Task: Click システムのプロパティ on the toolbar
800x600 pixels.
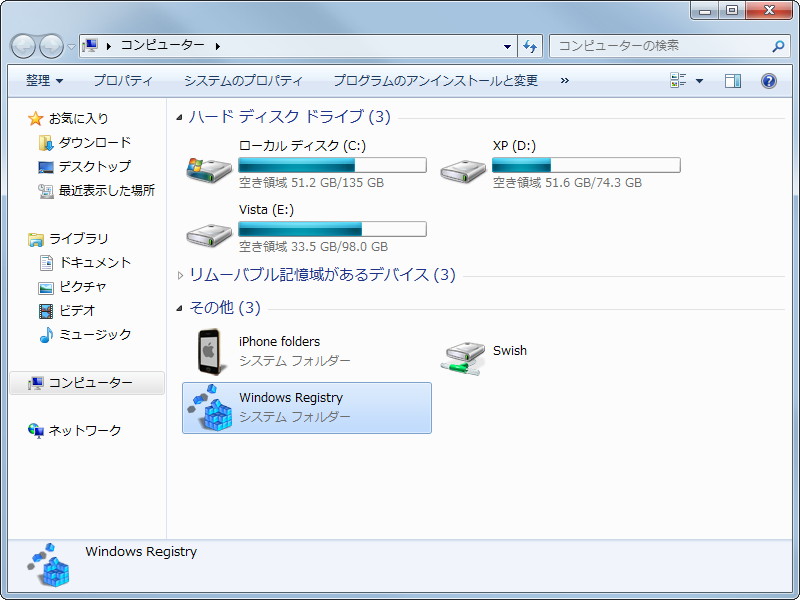Action: 244,80
